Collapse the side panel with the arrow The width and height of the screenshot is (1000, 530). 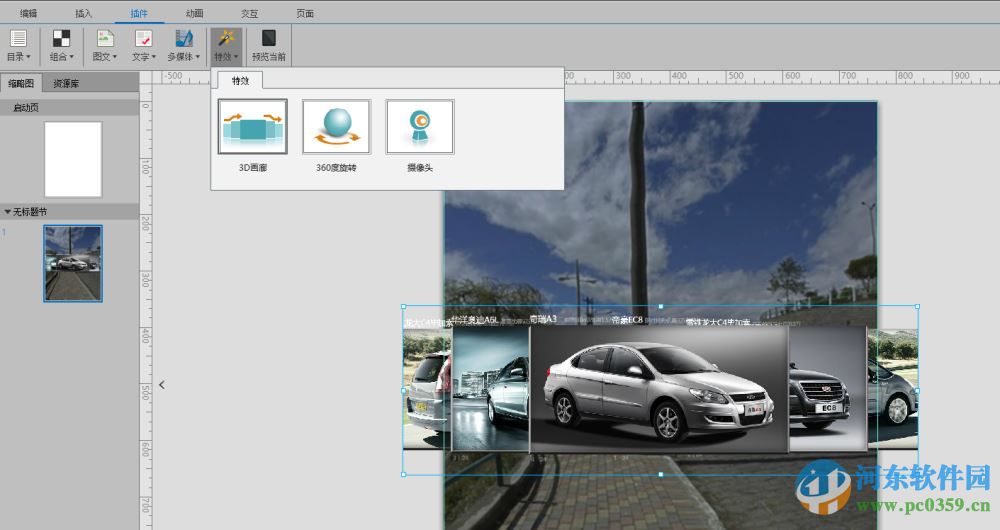(x=162, y=385)
